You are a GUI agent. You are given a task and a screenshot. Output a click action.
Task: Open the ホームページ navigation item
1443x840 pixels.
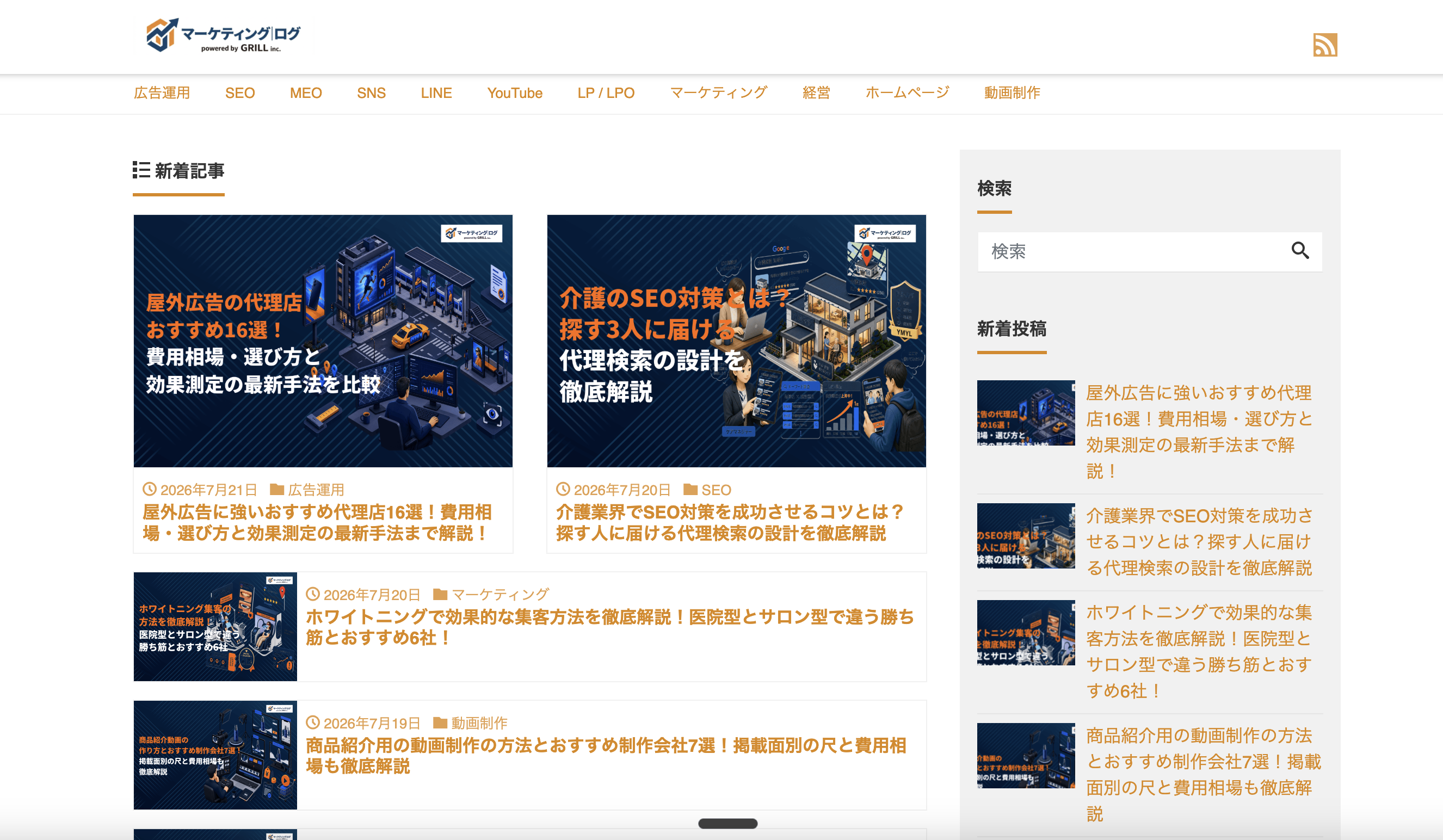click(x=907, y=93)
